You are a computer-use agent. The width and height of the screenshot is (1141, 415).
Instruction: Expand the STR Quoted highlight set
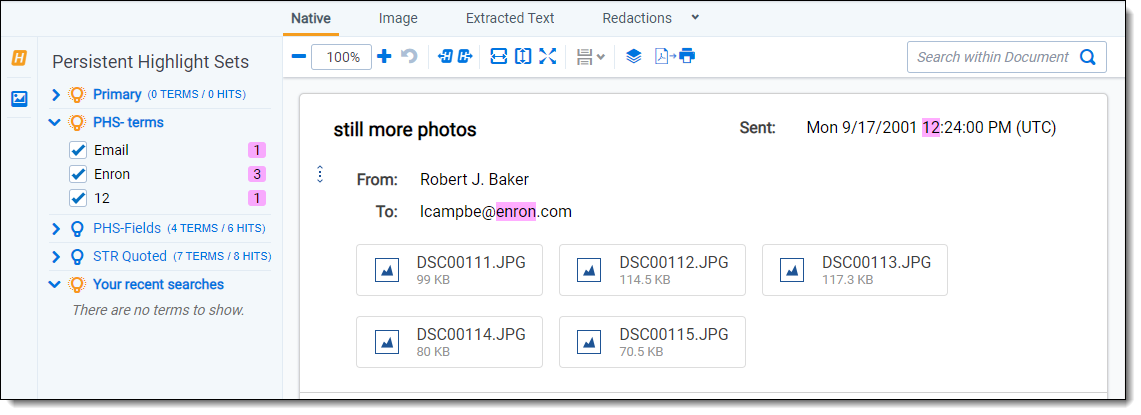pos(56,257)
